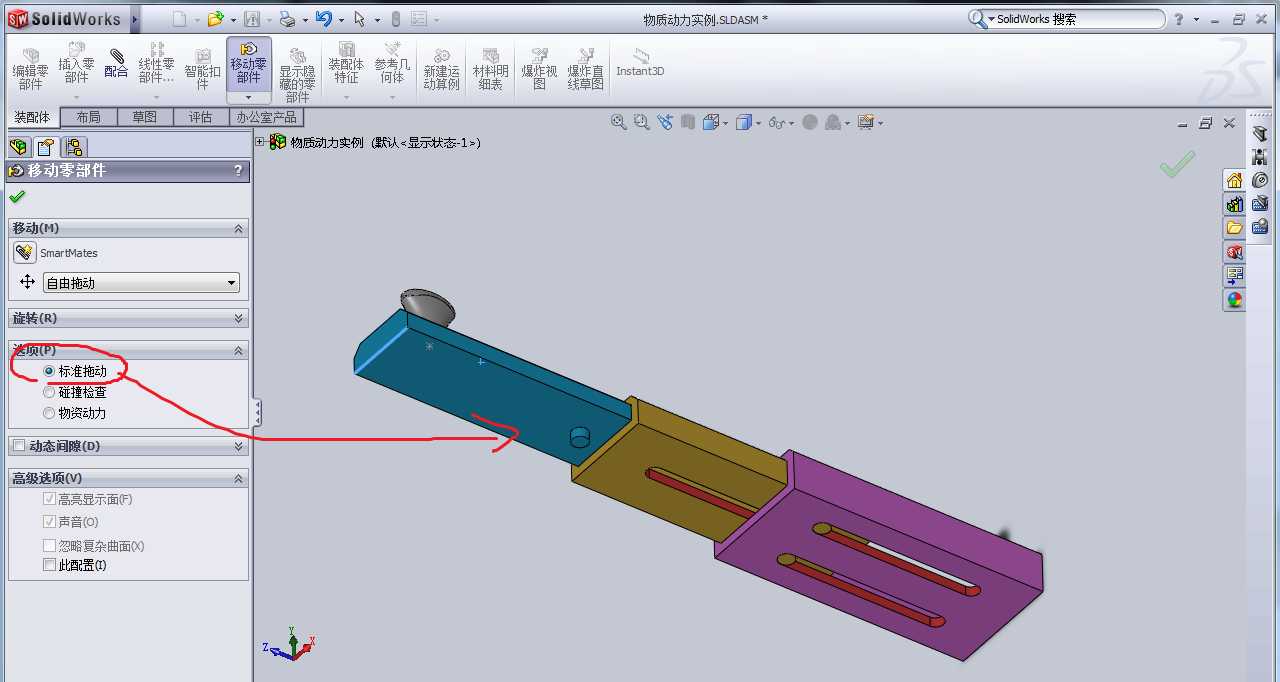Open dropdown arrow under Move Component button
The height and width of the screenshot is (682, 1280).
(249, 97)
